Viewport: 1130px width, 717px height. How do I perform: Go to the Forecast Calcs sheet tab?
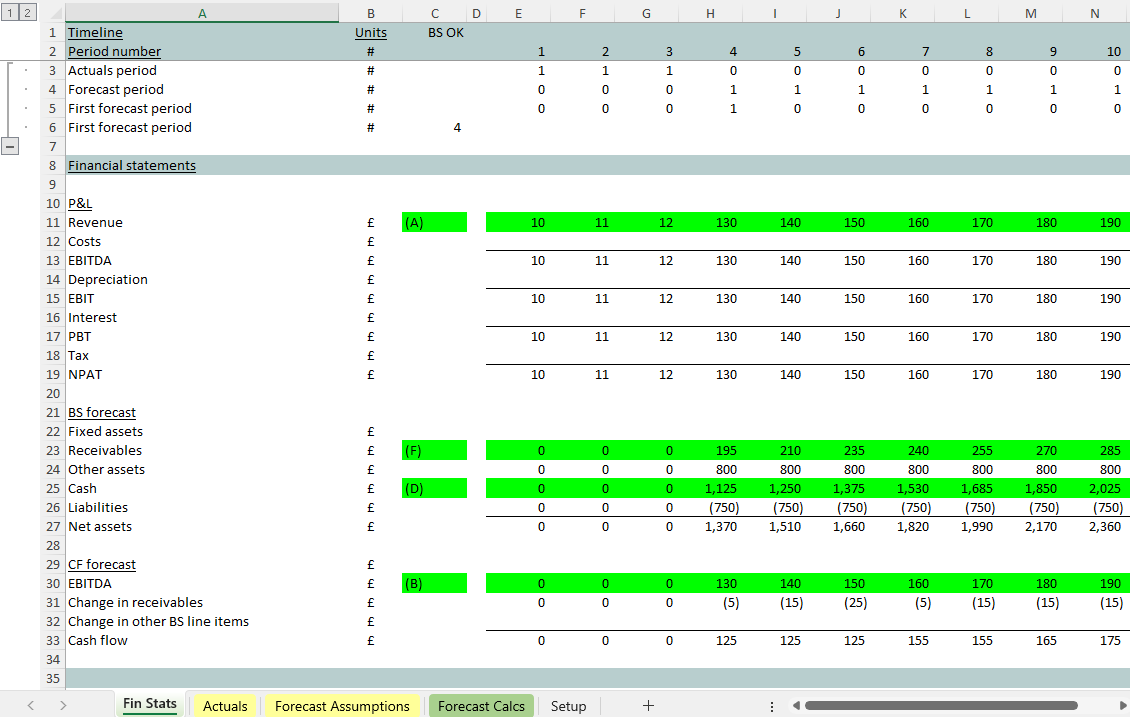tap(481, 706)
